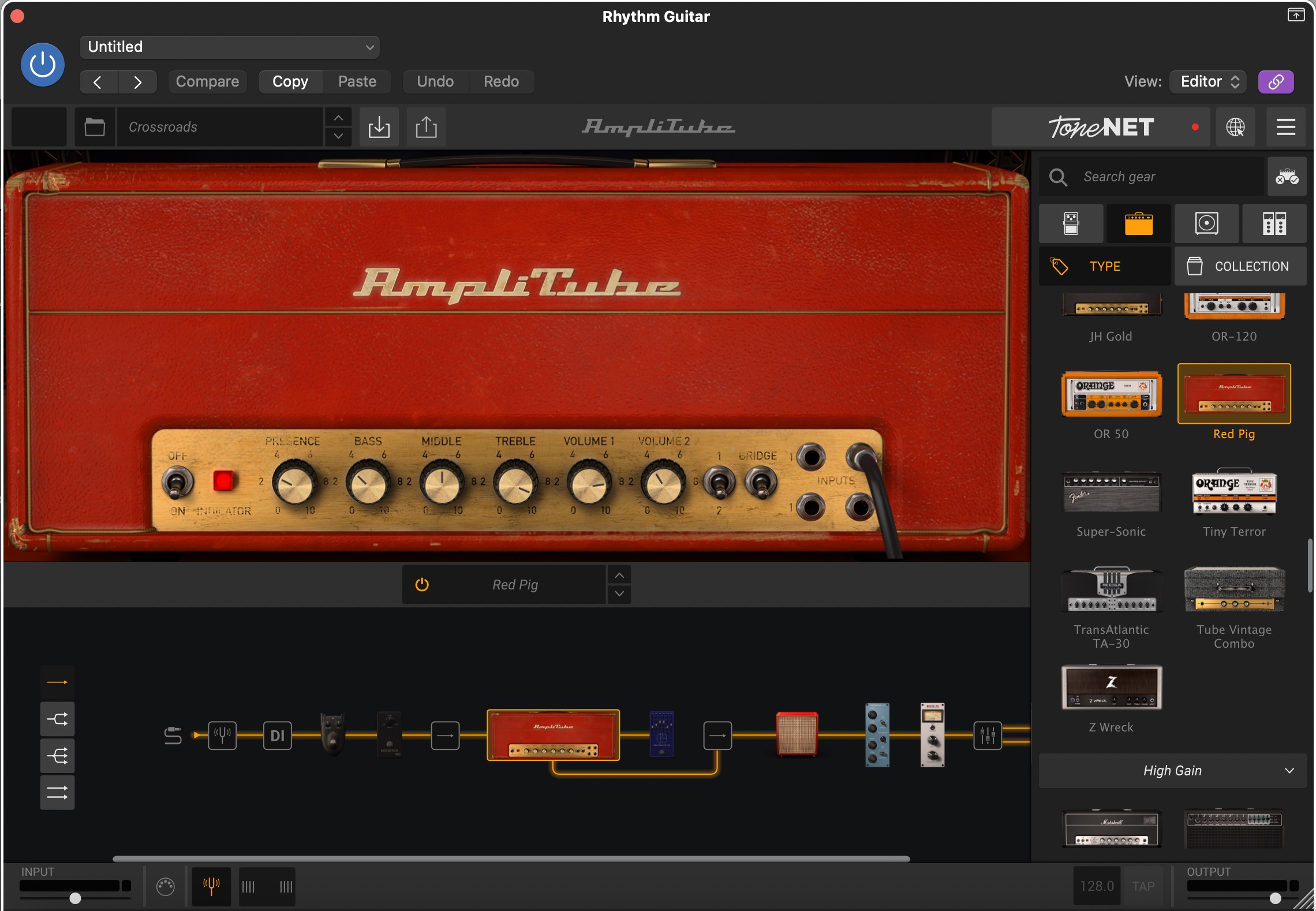The image size is (1316, 911).
Task: Select the wah pedal in signal chain
Action: click(333, 734)
